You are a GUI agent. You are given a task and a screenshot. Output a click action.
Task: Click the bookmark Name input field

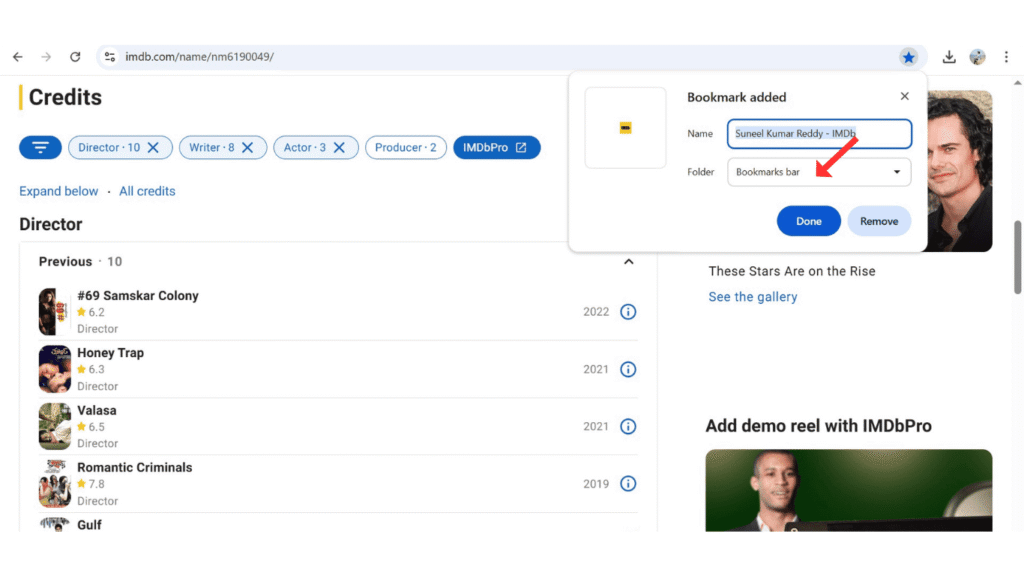819,133
